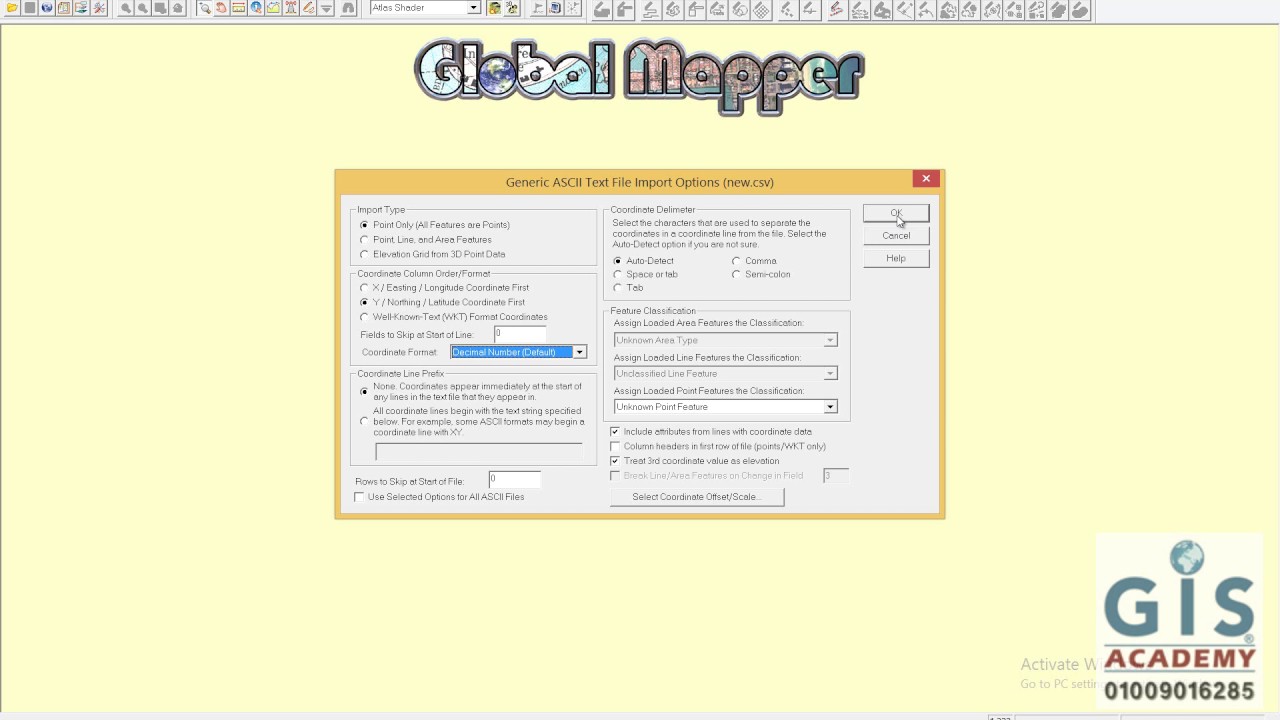This screenshot has height=720, width=1280.
Task: Click the globe online data icon
Action: [x=47, y=8]
